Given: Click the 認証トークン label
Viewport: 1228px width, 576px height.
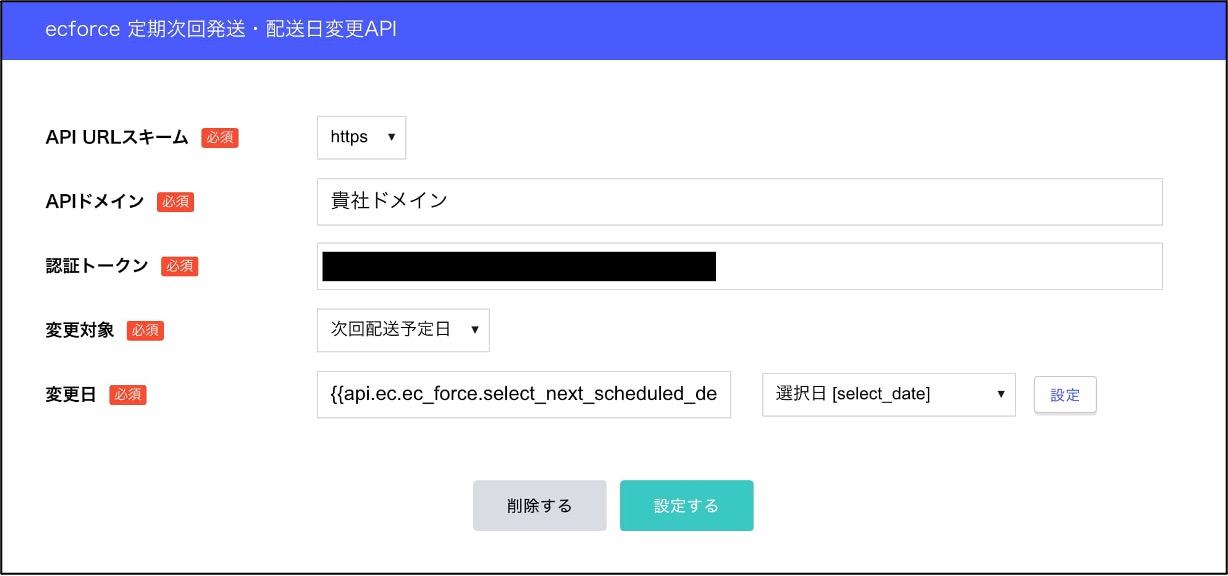Looking at the screenshot, I should pos(97,266).
